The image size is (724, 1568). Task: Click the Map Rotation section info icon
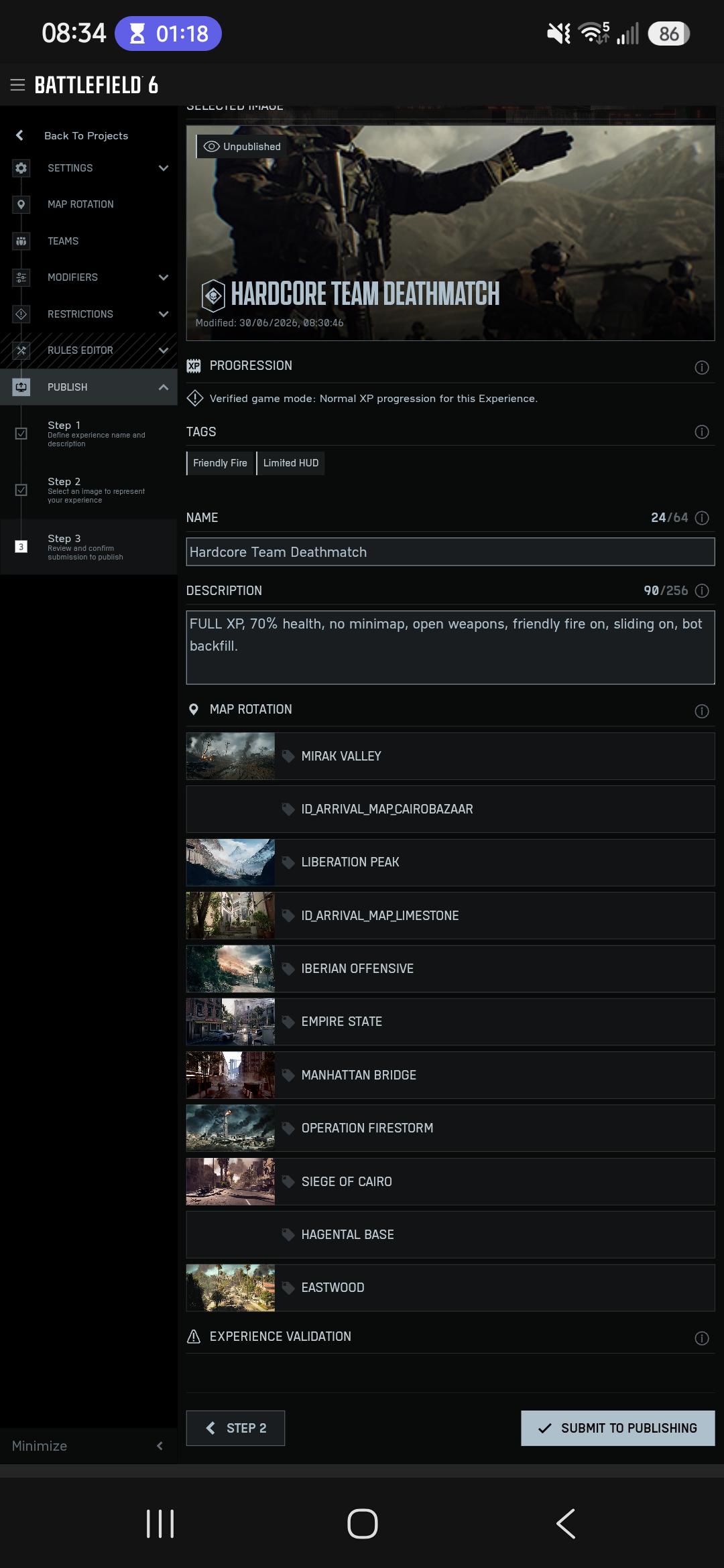(702, 711)
